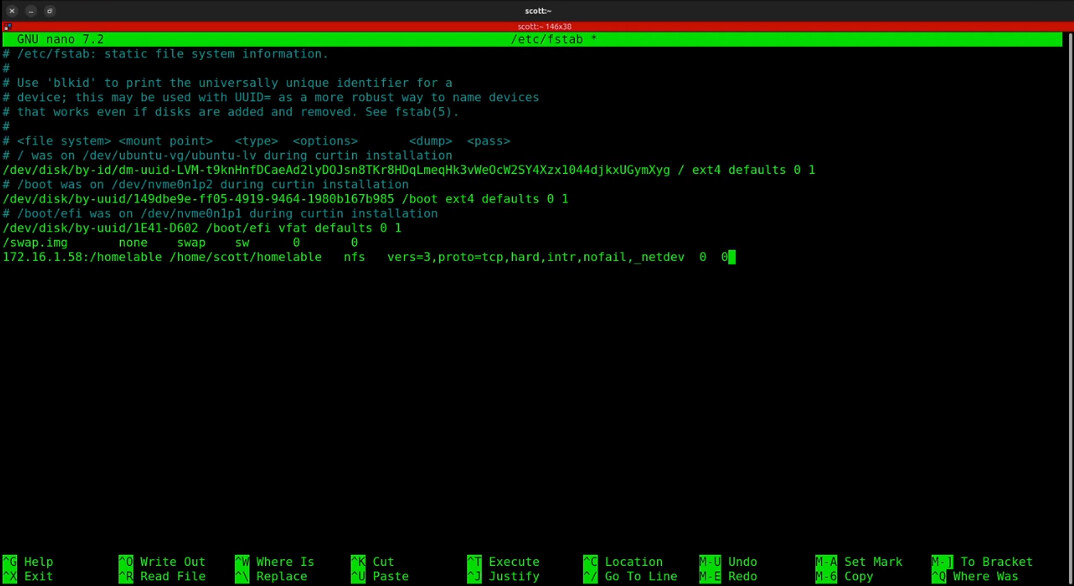The image size is (1074, 586).
Task: Click the Terminator layout icon in the red titlebar
Action: (x=8, y=27)
